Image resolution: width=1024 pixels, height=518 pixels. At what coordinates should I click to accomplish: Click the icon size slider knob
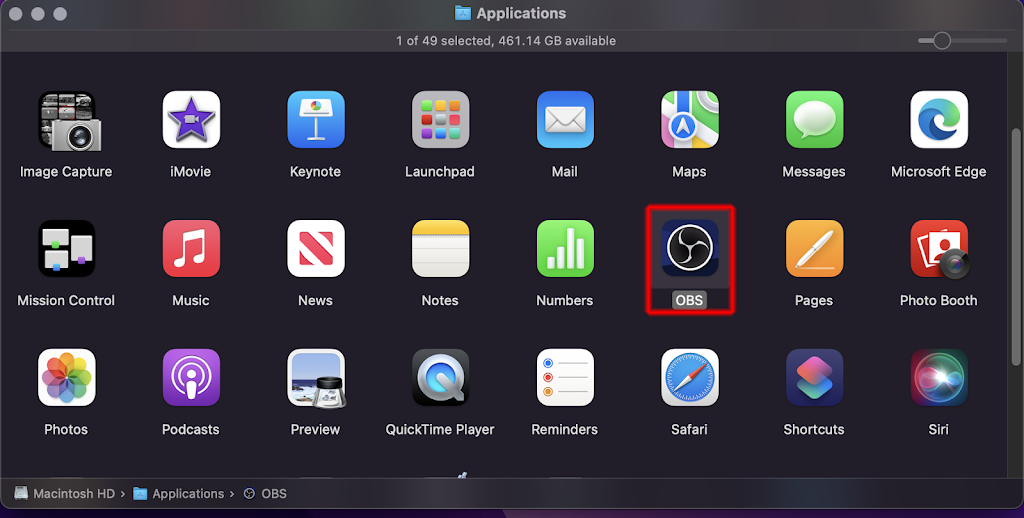point(941,41)
